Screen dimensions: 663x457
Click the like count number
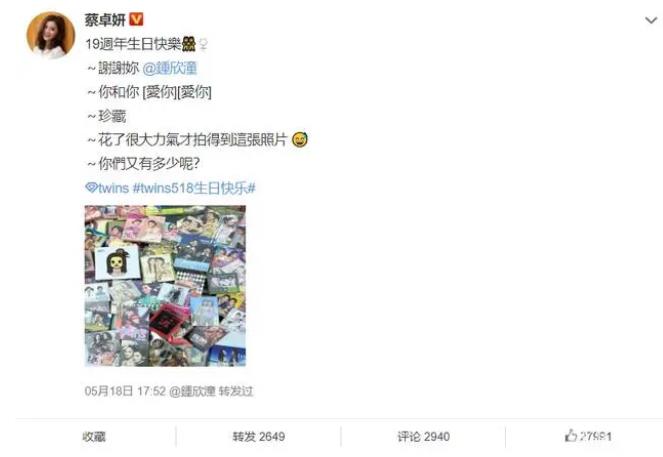[x=595, y=437]
